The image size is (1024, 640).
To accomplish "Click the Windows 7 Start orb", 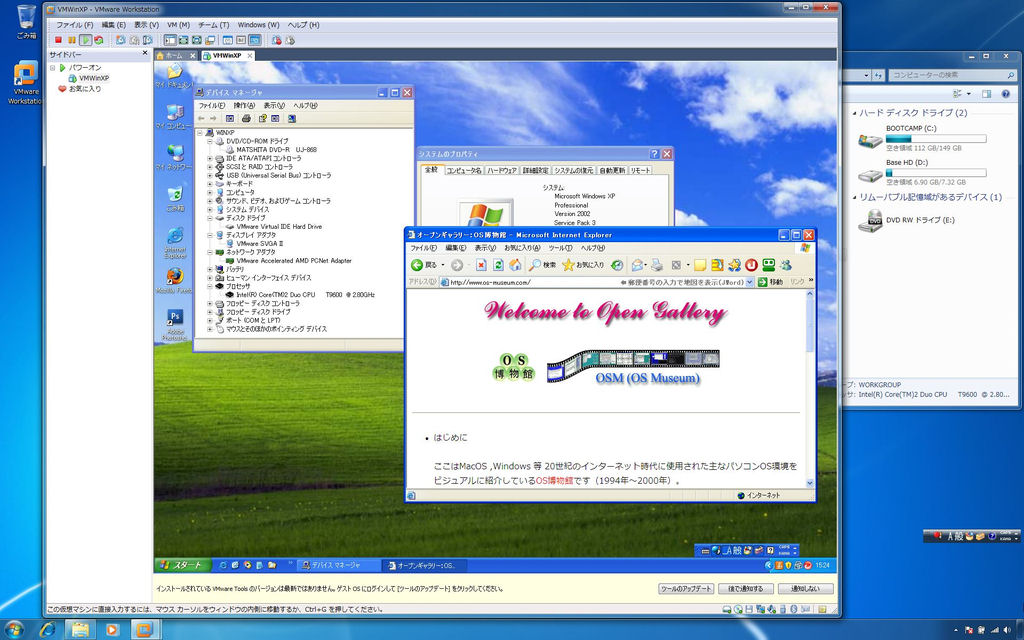I will coord(14,629).
